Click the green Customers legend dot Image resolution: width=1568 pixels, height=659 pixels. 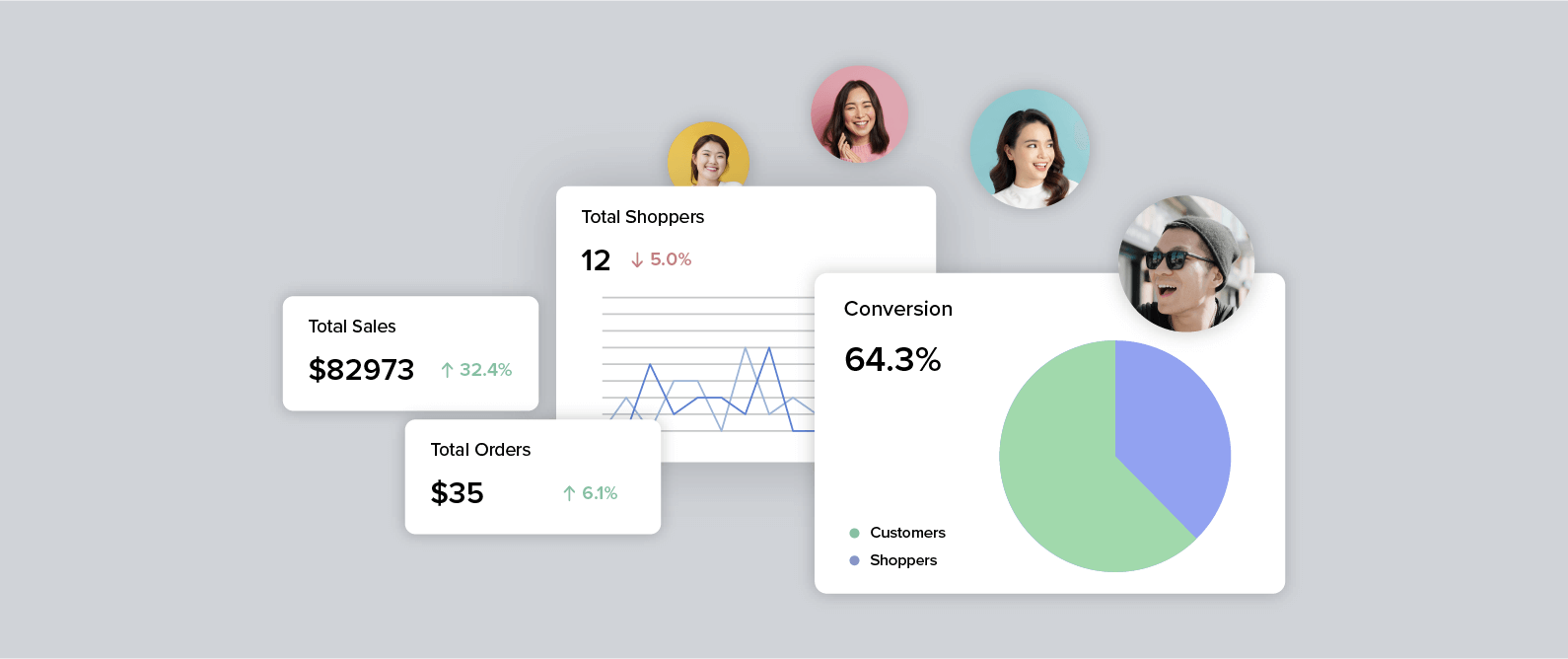(854, 533)
